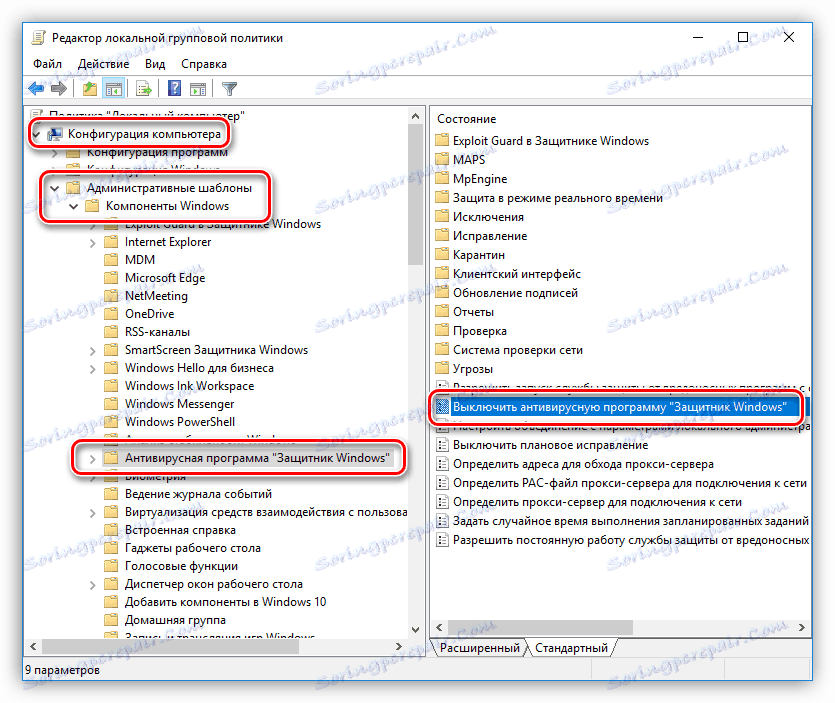The image size is (835, 703).
Task: Click tree pane horizontal scrollbar thumb
Action: [x=170, y=647]
